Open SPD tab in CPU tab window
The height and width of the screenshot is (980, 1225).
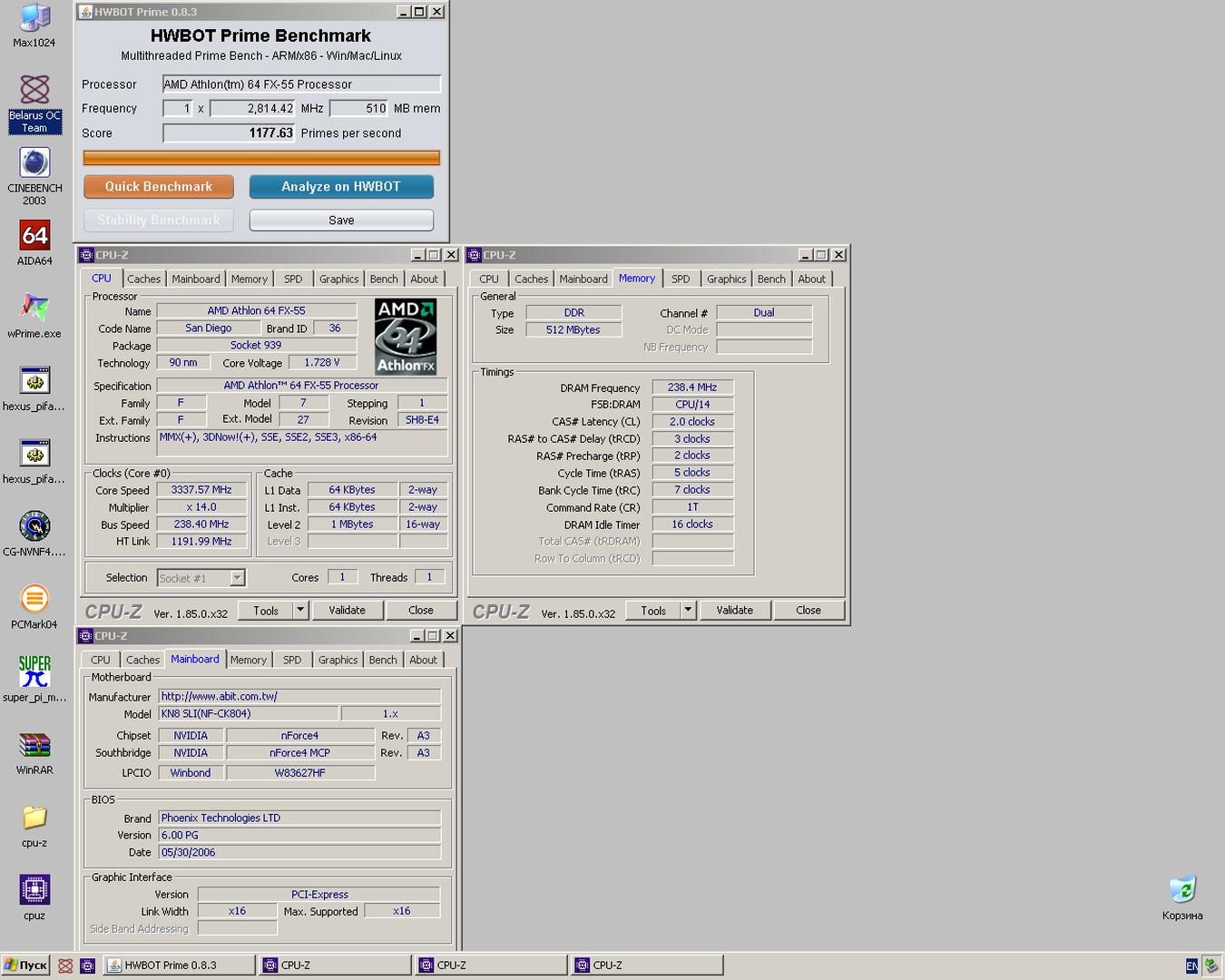293,279
